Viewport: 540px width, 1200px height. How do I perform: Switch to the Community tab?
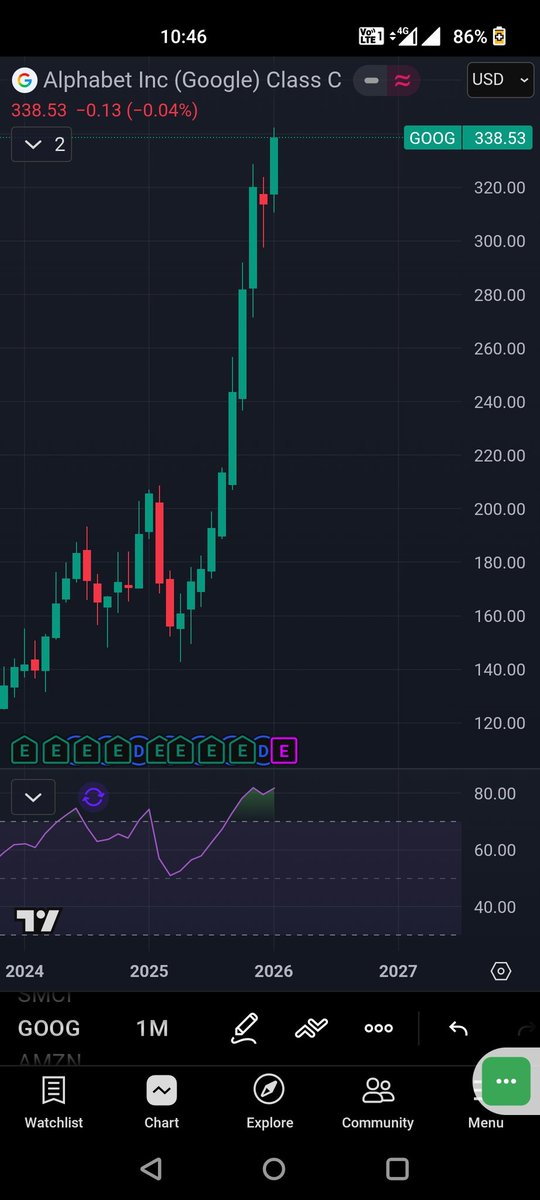click(x=378, y=1102)
